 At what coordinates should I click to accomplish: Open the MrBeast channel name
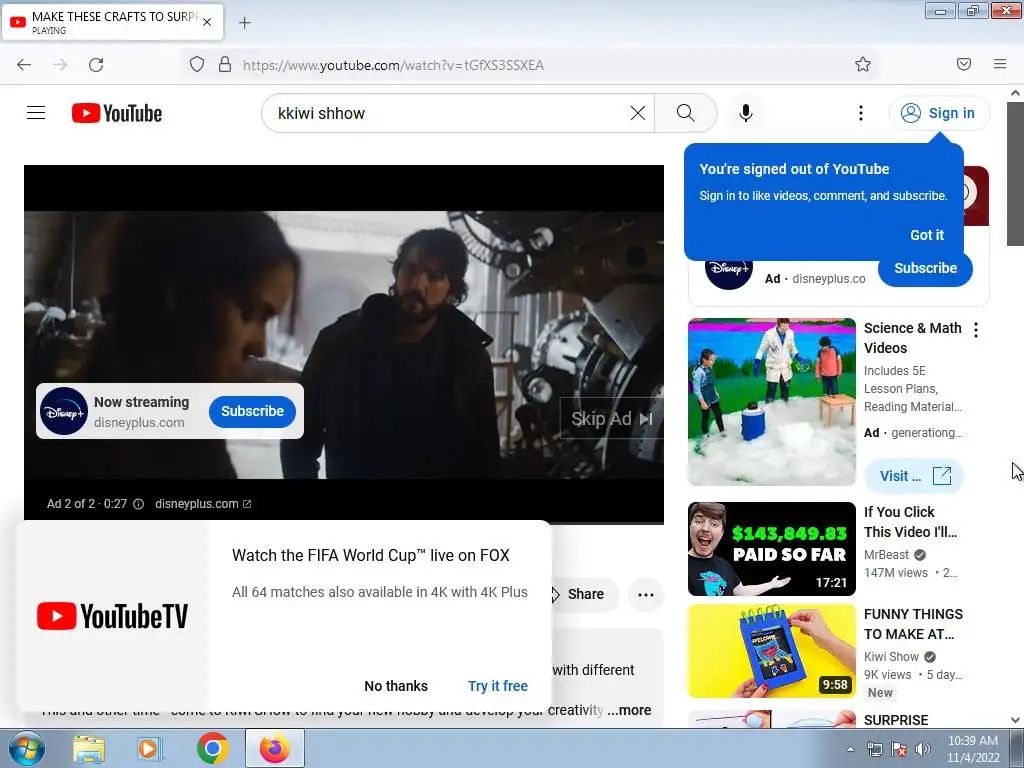(886, 555)
